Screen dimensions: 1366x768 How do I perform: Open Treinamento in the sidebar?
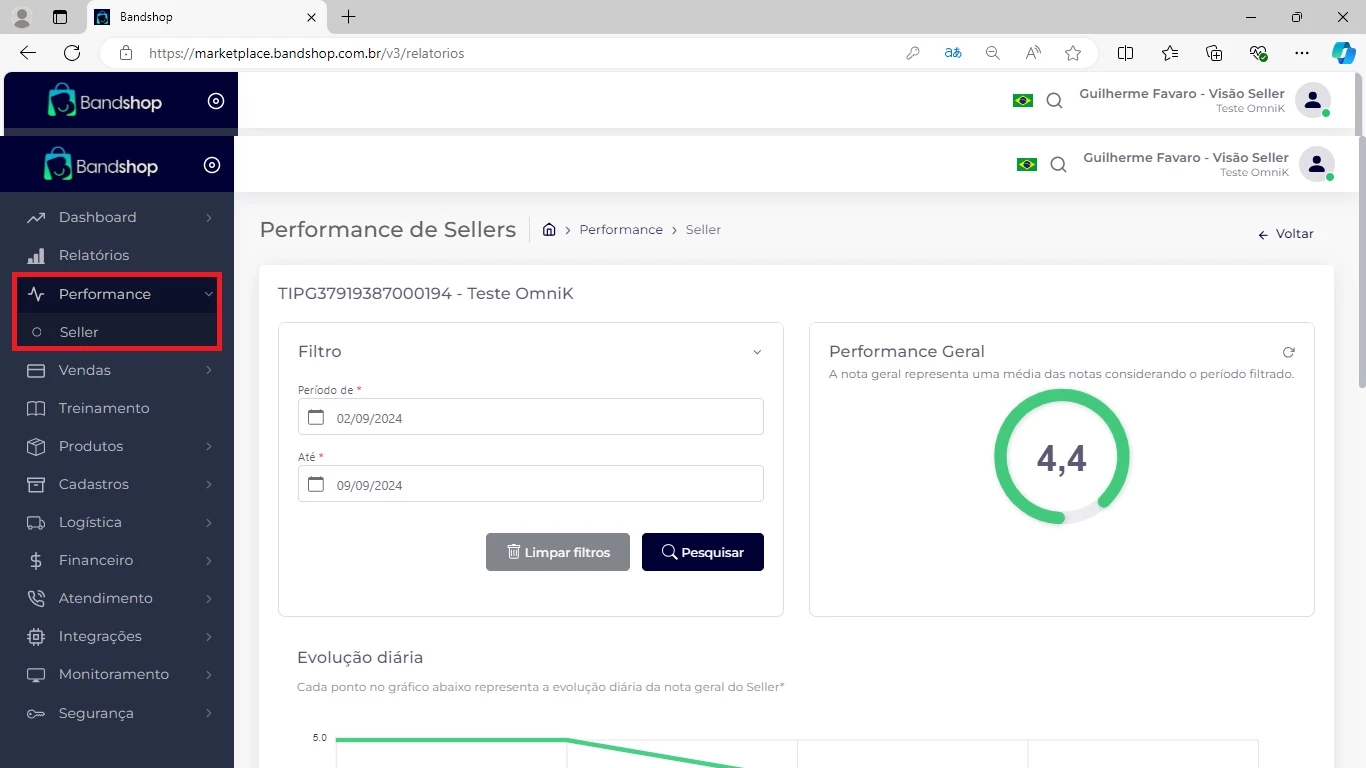click(x=103, y=408)
